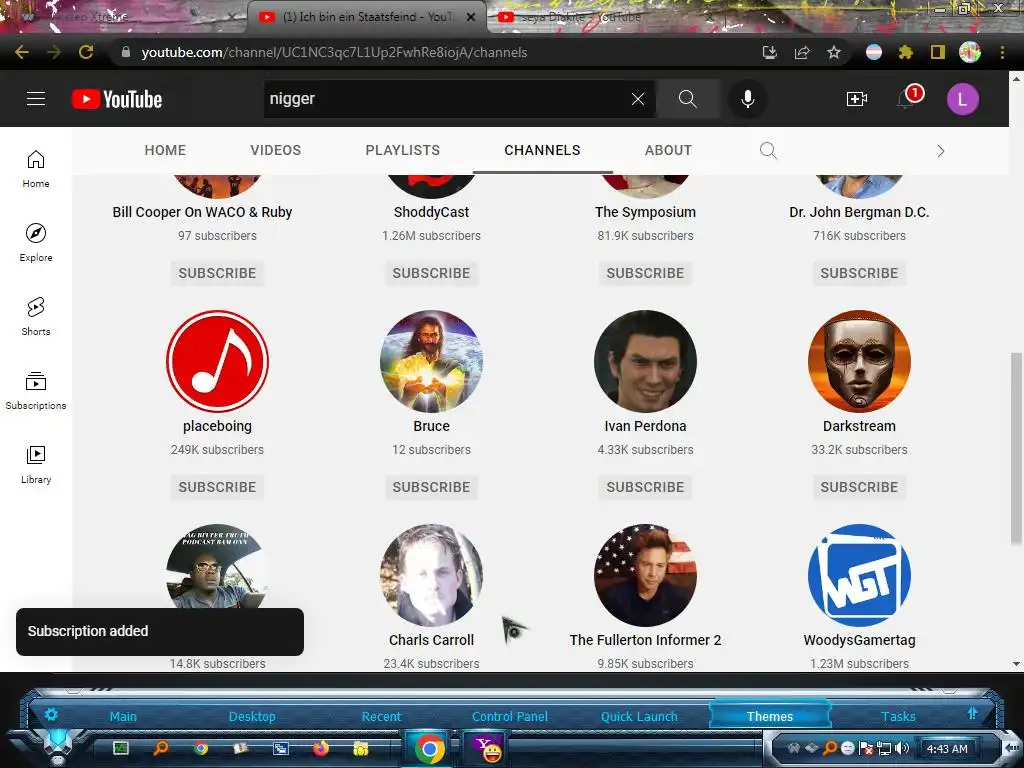
Task: Subscribe to Dr. John Bergman D.C.
Action: [859, 273]
